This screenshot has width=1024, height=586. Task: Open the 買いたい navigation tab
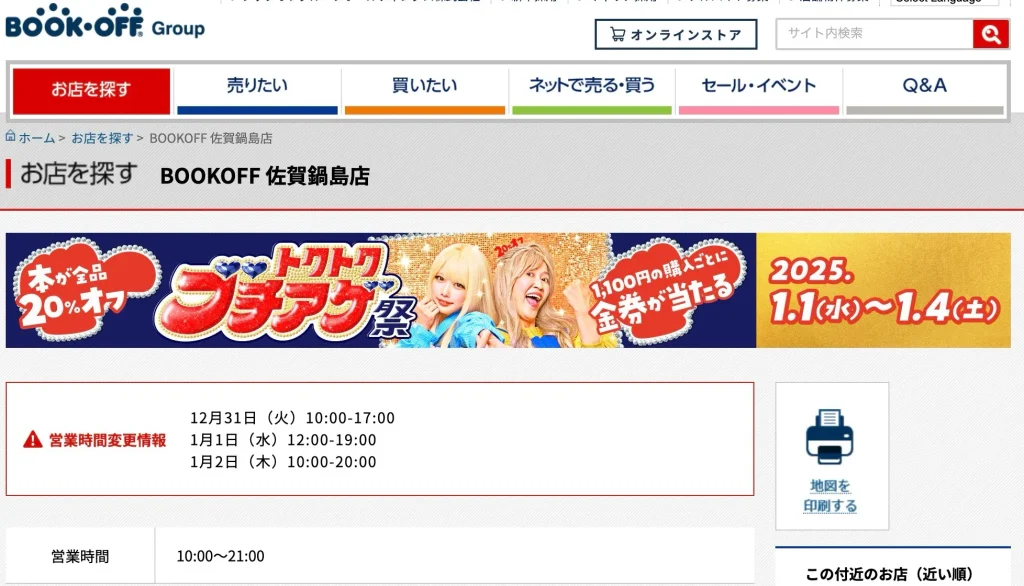(x=424, y=91)
